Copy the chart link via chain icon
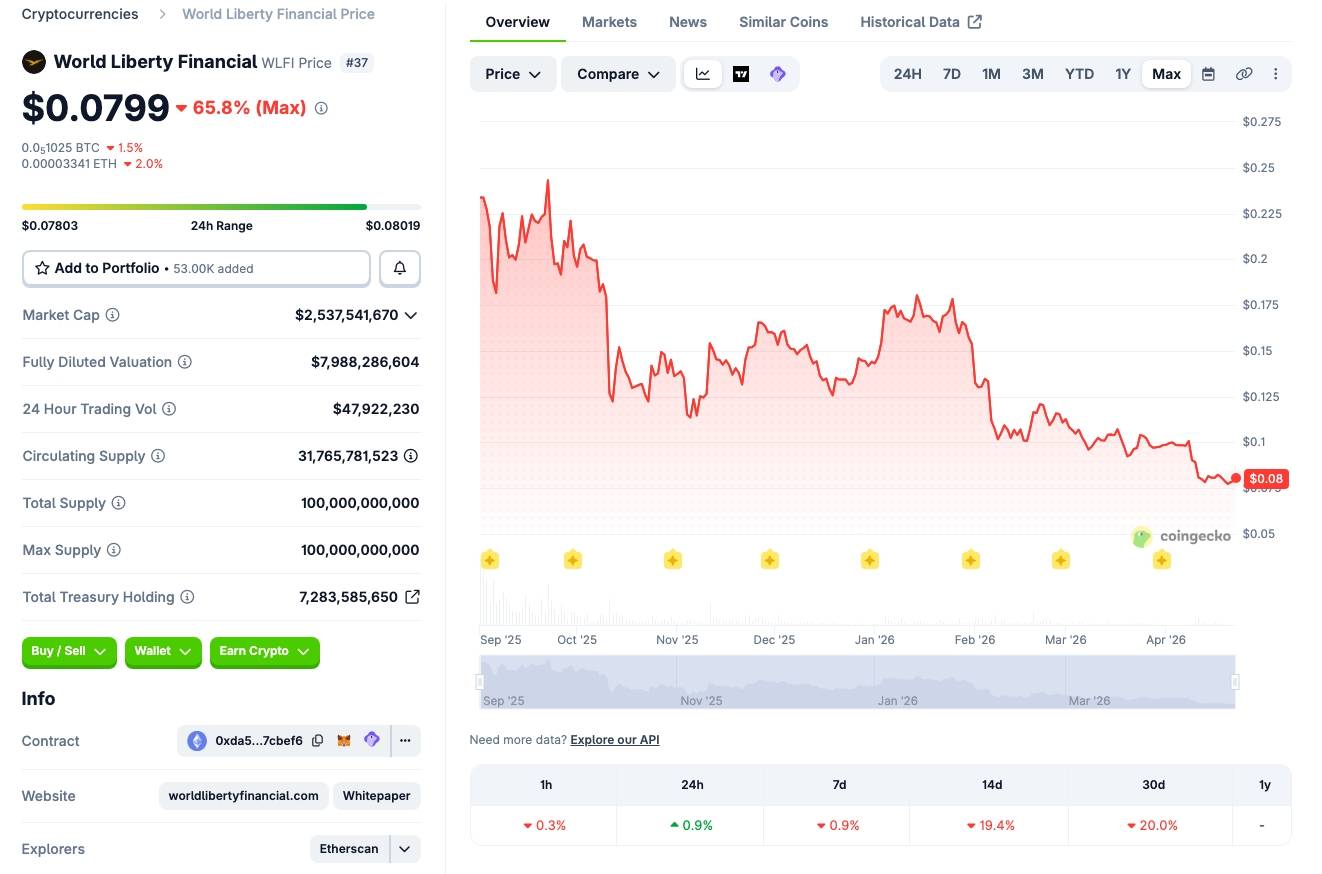1322x874 pixels. coord(1244,73)
